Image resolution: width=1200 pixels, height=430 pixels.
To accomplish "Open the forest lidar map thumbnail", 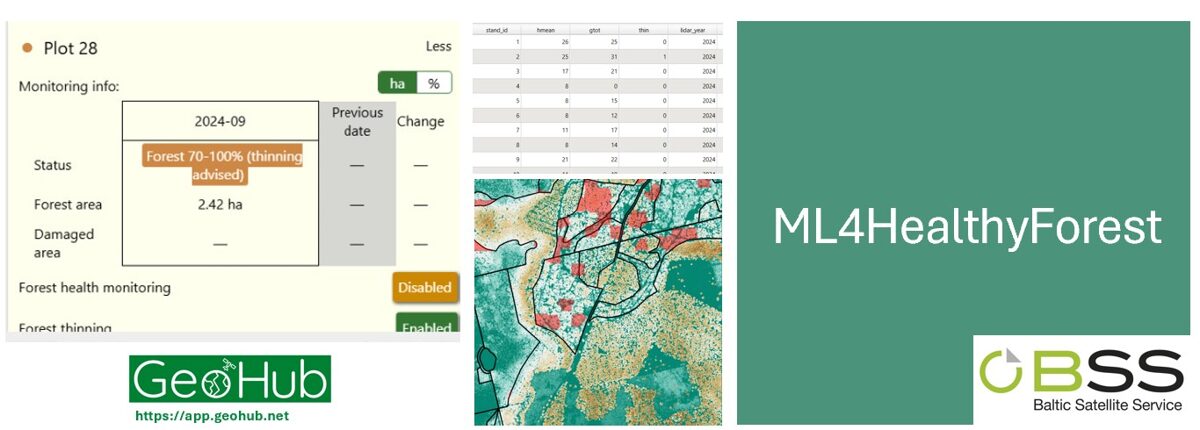I will coord(598,302).
